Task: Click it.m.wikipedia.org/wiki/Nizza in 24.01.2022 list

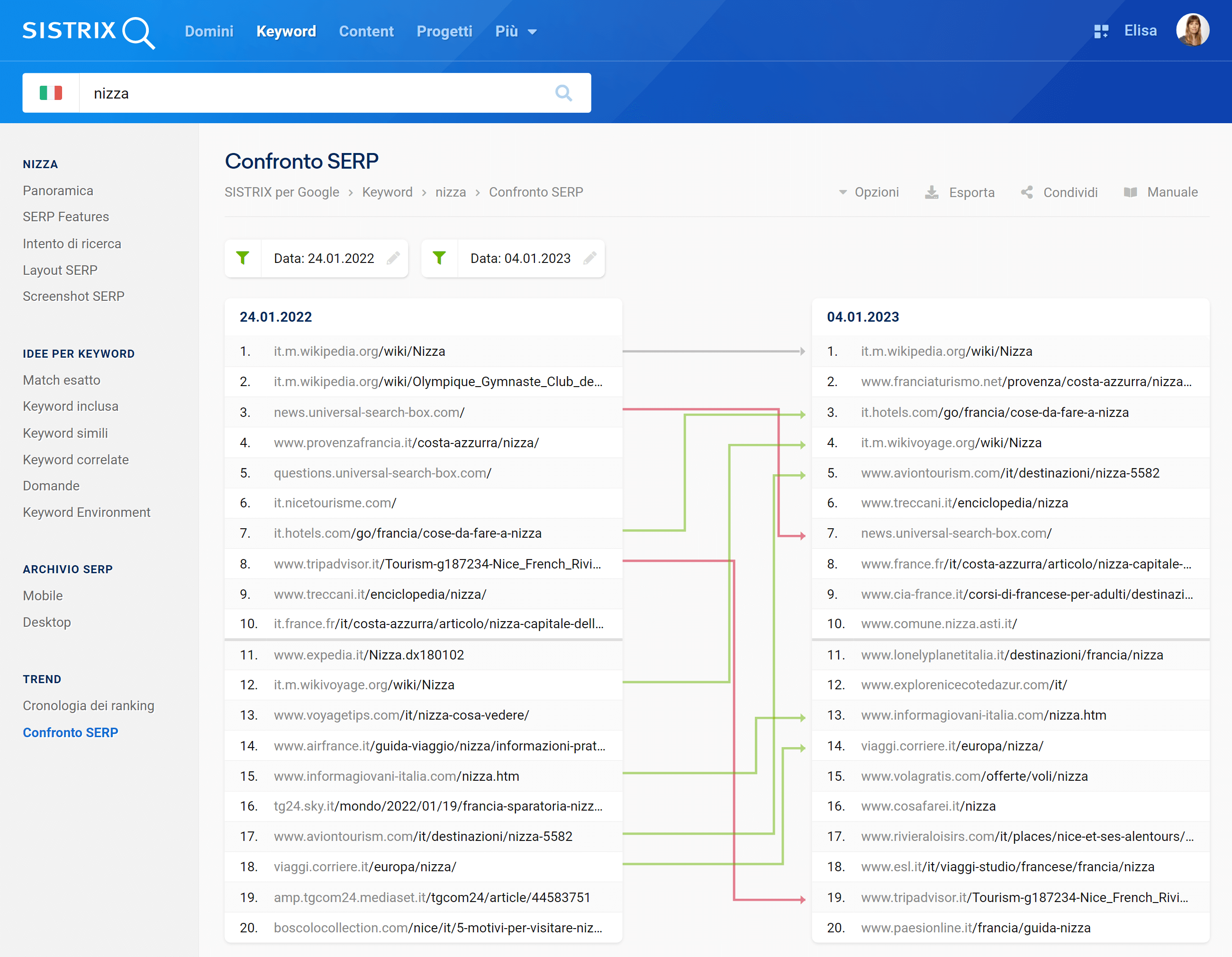Action: (359, 352)
